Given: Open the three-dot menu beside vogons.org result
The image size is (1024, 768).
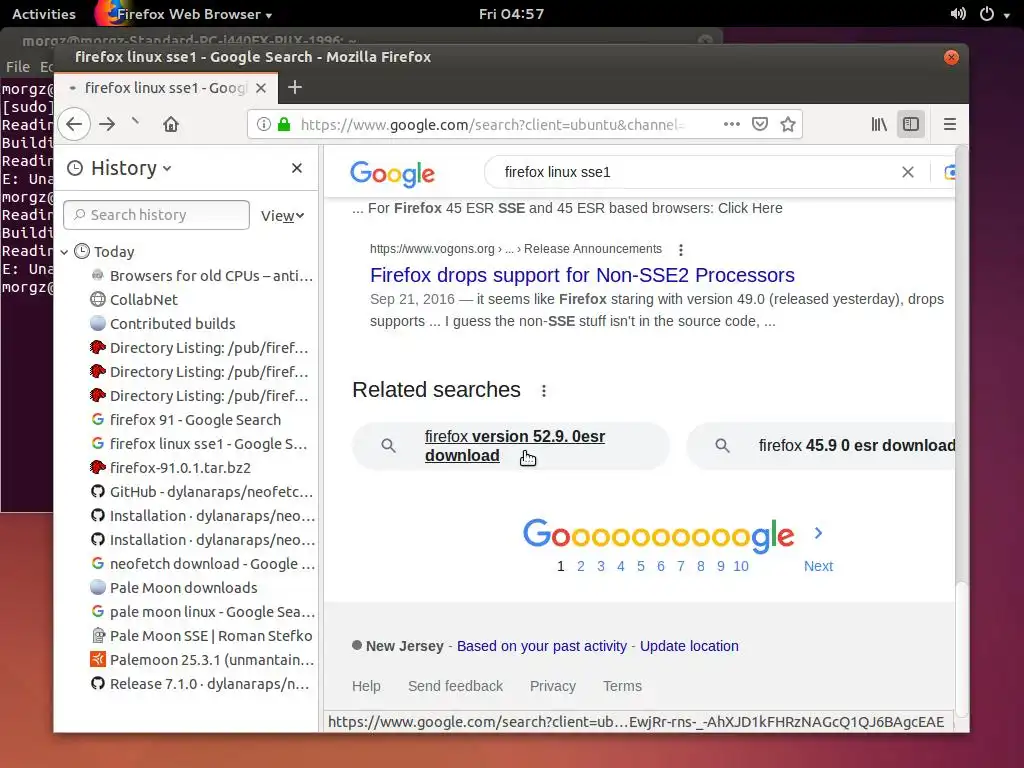Looking at the screenshot, I should tap(680, 249).
